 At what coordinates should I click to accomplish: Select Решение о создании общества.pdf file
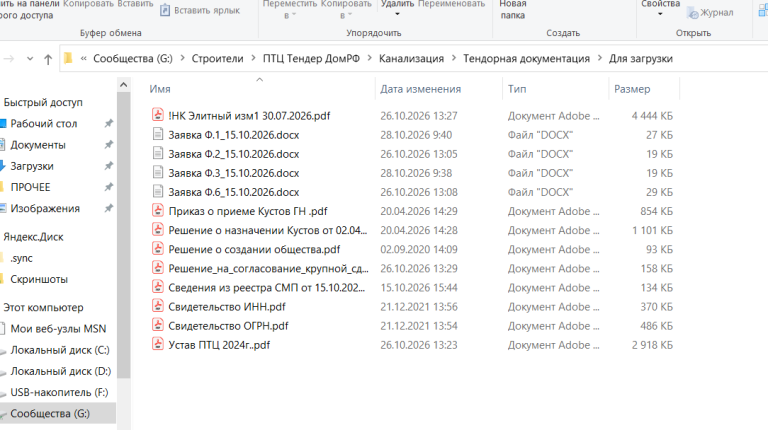(x=254, y=249)
